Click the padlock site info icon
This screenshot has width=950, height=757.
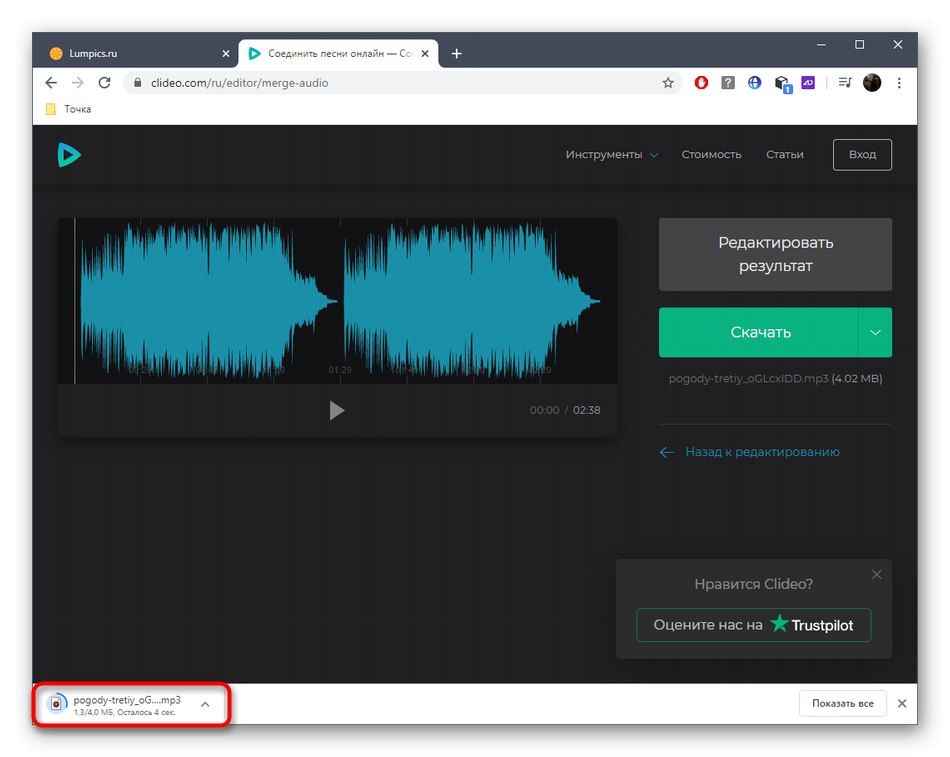point(138,83)
